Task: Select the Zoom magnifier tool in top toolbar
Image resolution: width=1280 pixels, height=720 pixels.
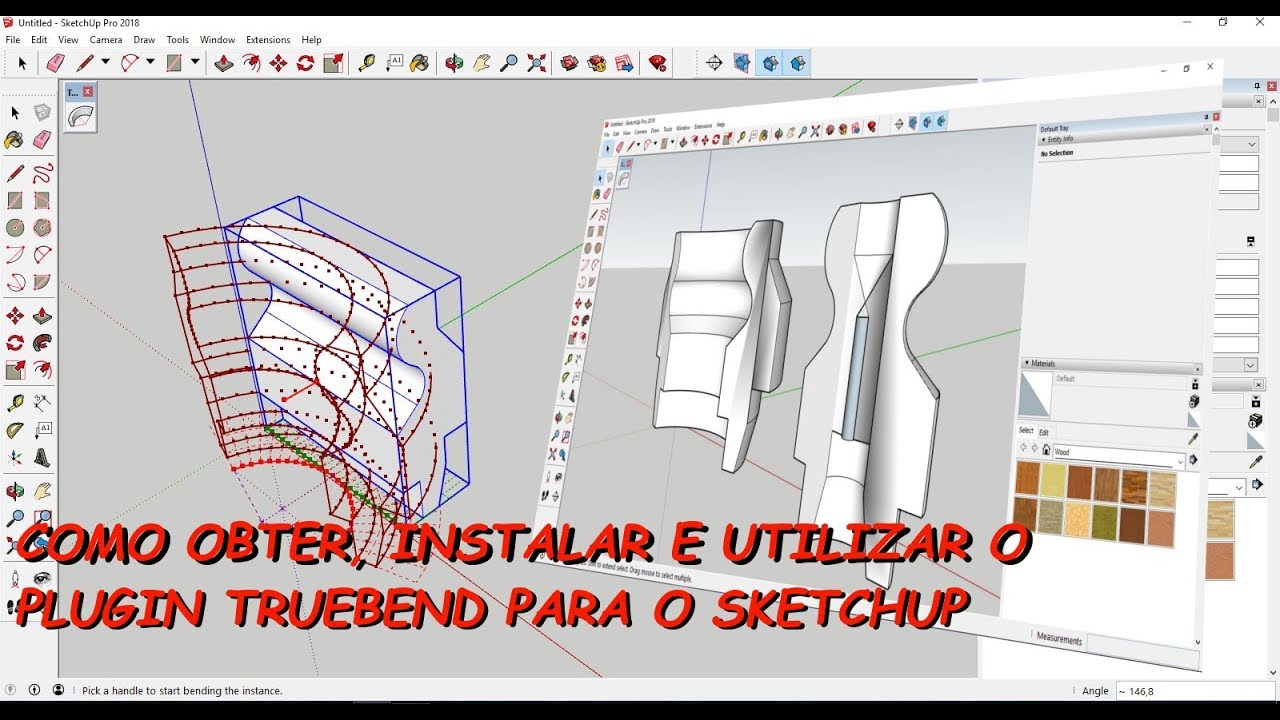Action: pyautogui.click(x=509, y=64)
